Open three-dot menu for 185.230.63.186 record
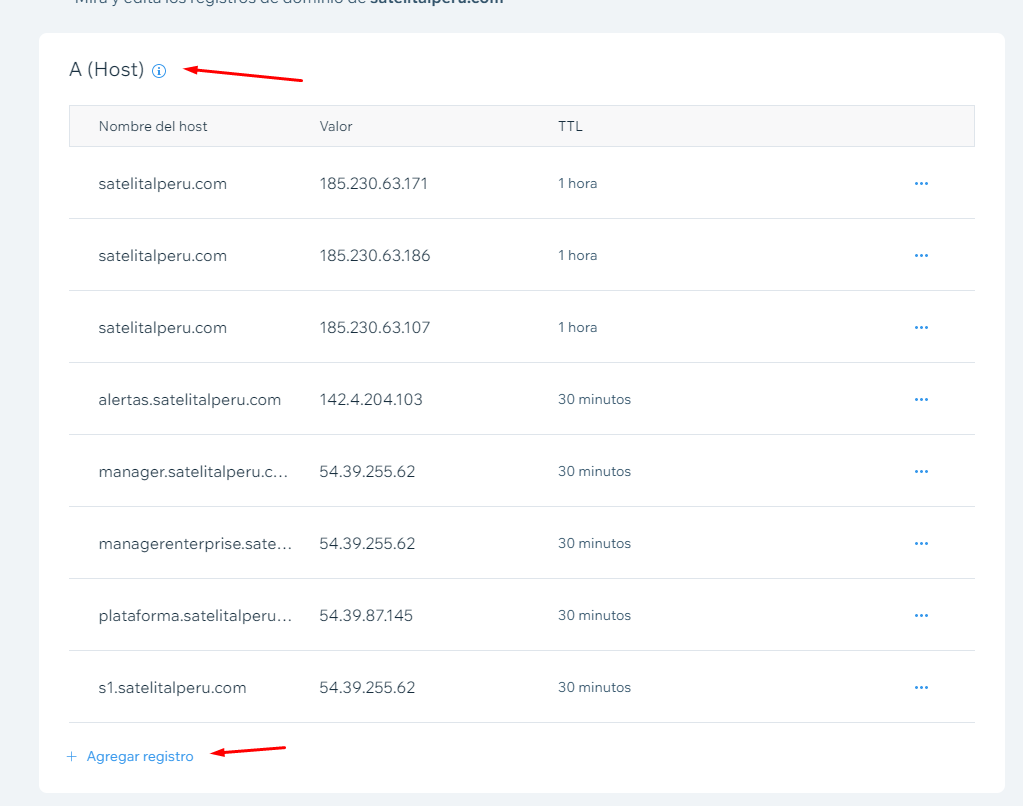 921,256
